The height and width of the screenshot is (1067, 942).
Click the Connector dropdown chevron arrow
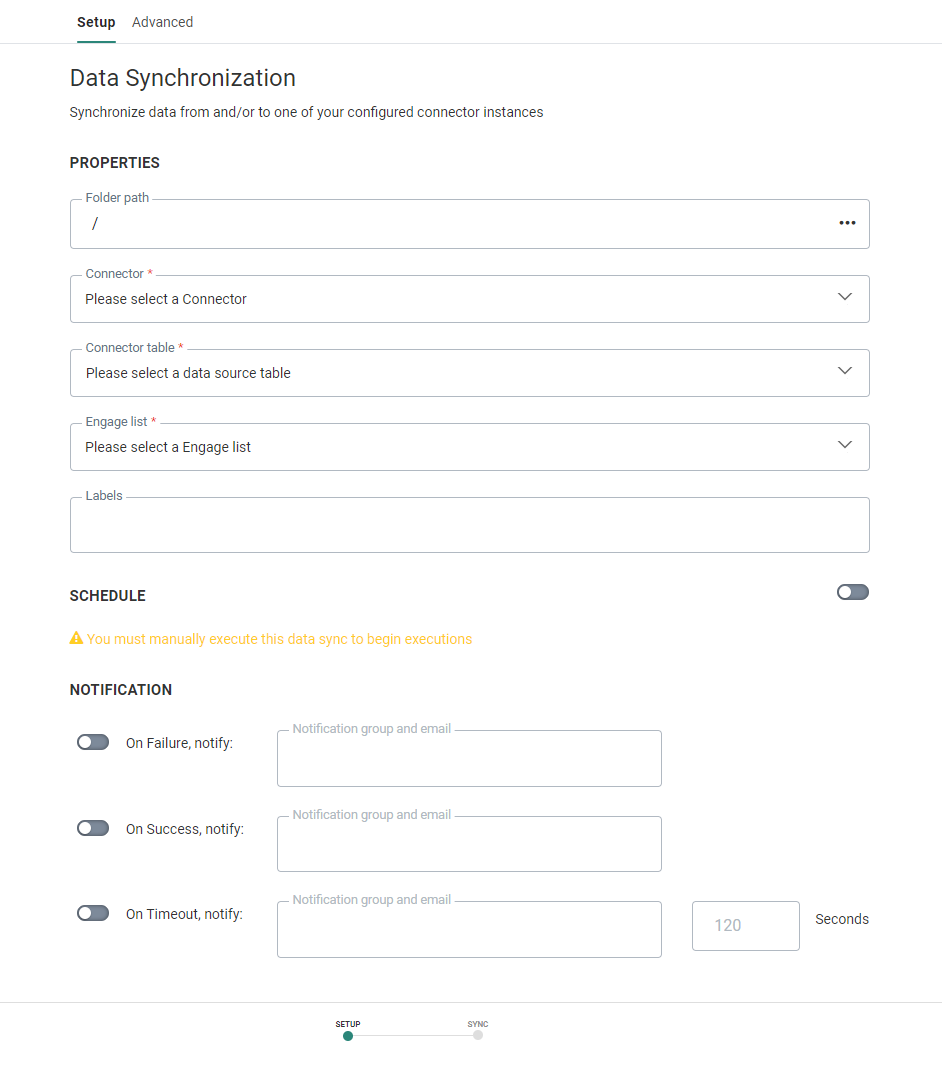[x=845, y=297]
